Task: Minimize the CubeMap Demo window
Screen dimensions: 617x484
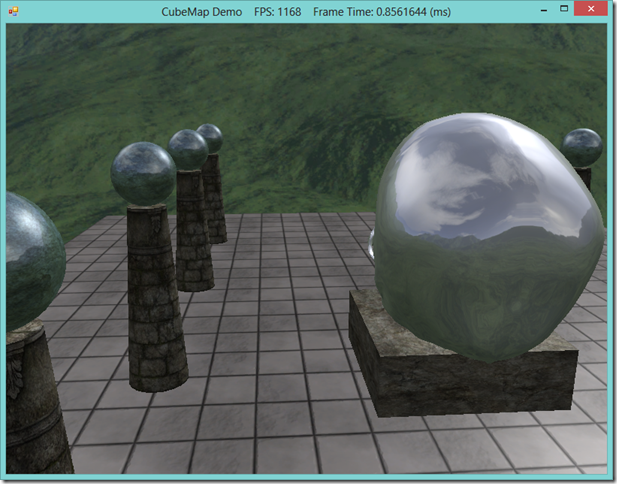Action: tap(544, 11)
